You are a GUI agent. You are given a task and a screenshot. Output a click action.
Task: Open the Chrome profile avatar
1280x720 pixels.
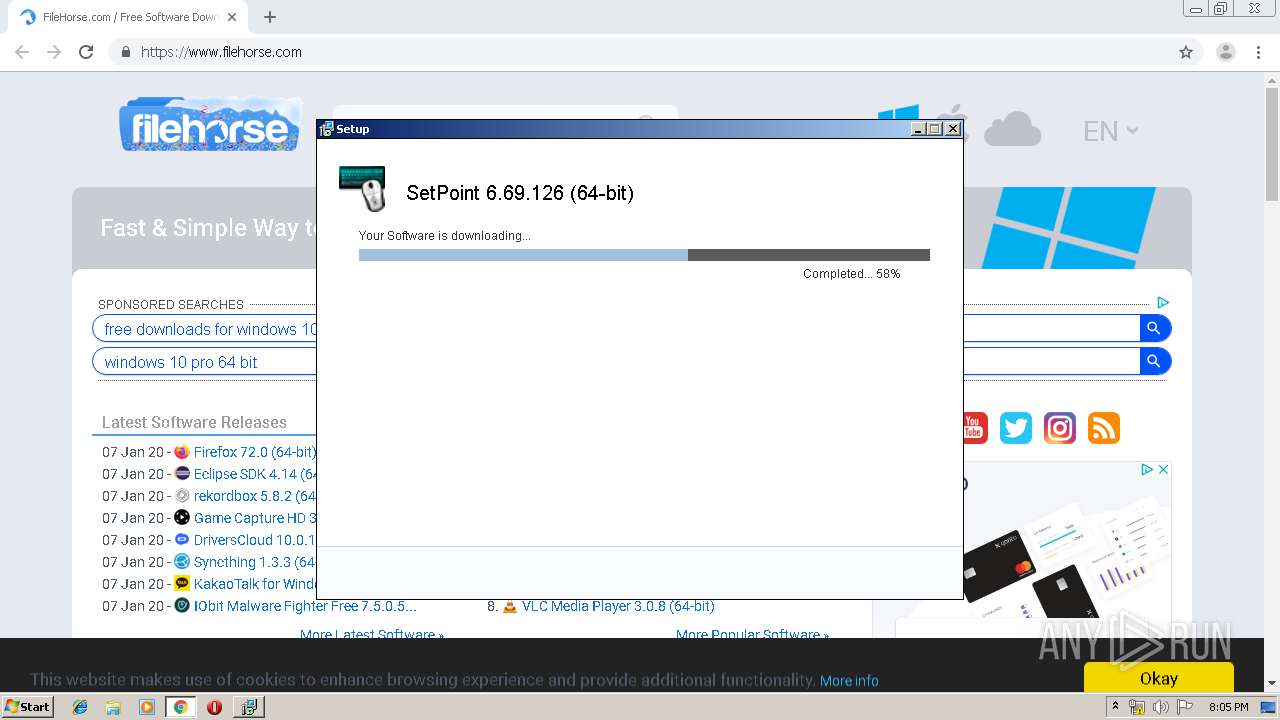click(x=1226, y=52)
